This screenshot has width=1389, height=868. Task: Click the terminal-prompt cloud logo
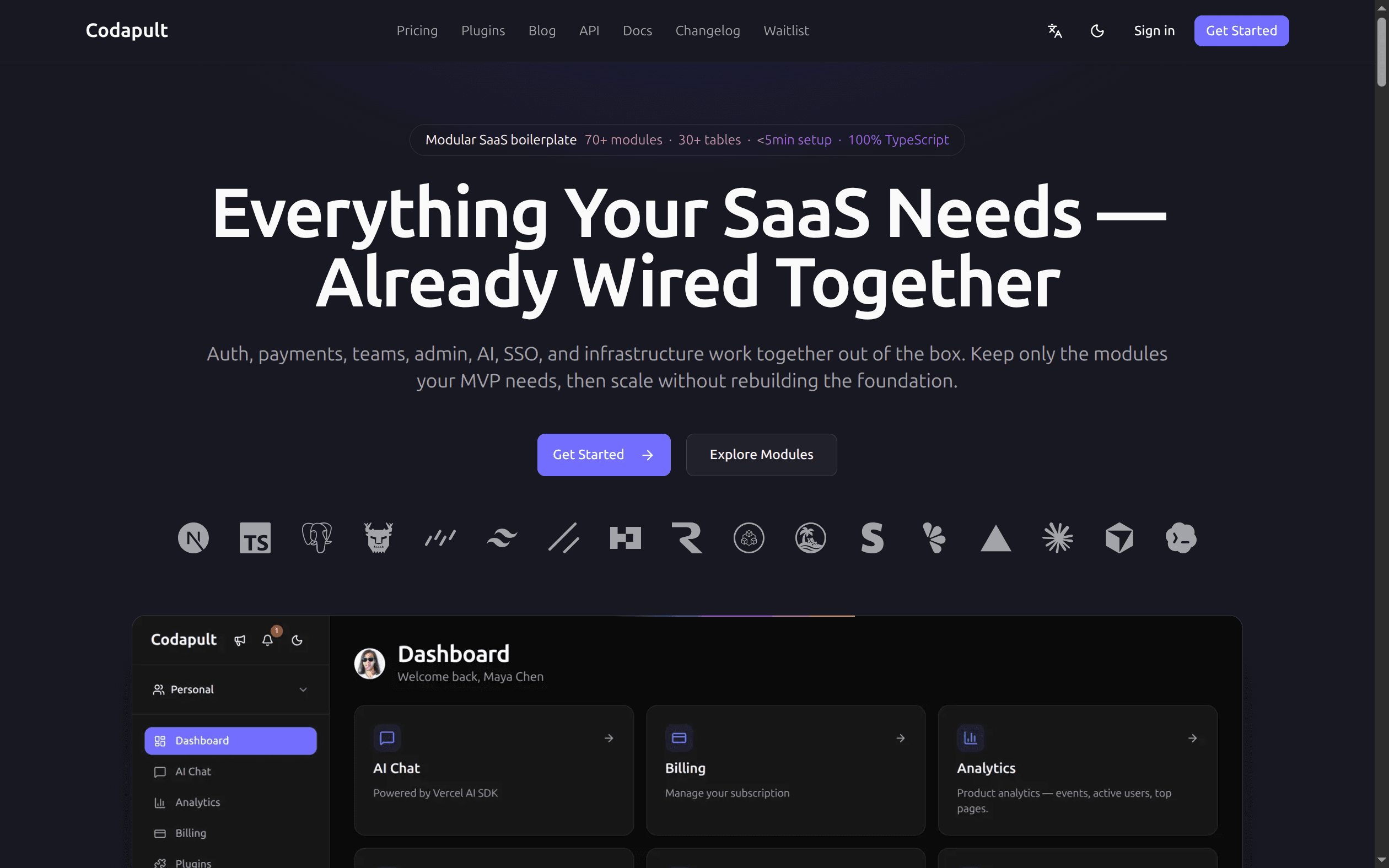1181,538
